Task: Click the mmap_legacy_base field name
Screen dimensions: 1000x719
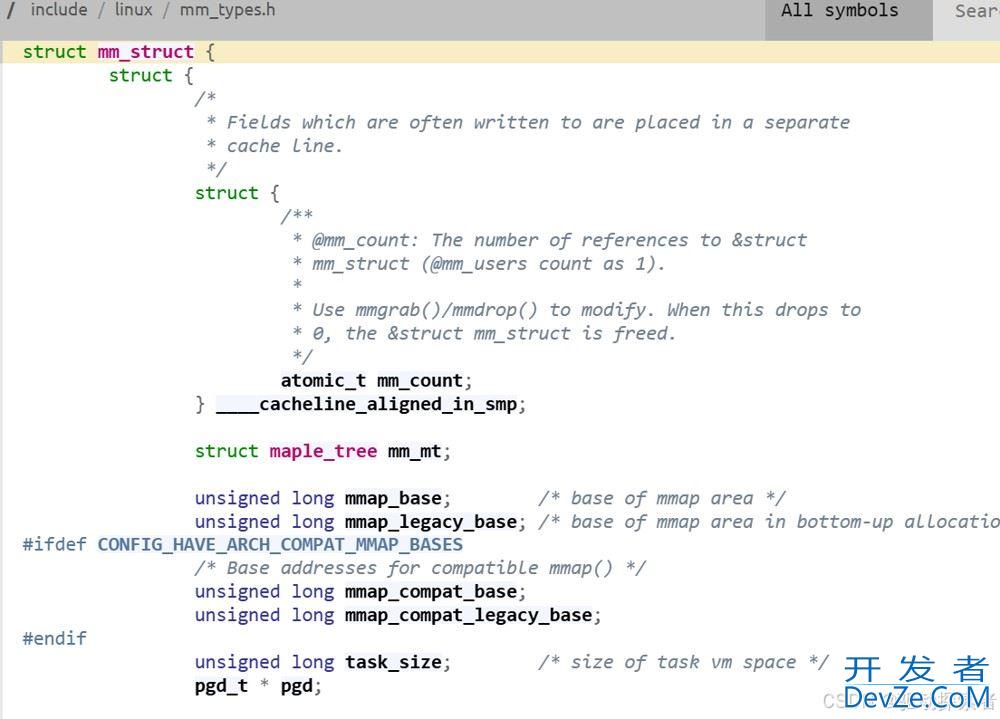Action: coord(430,522)
